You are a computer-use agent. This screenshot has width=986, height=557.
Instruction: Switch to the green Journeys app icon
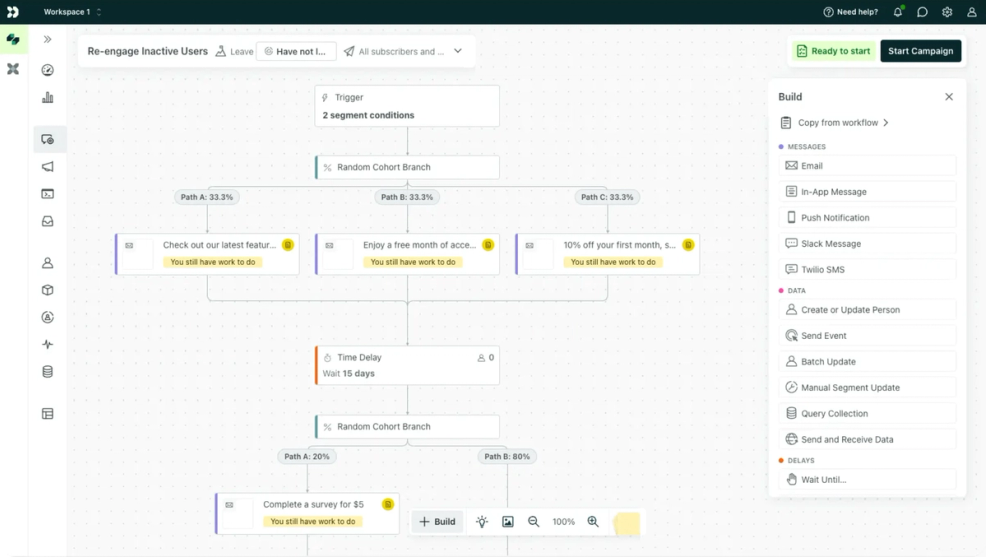pos(13,40)
